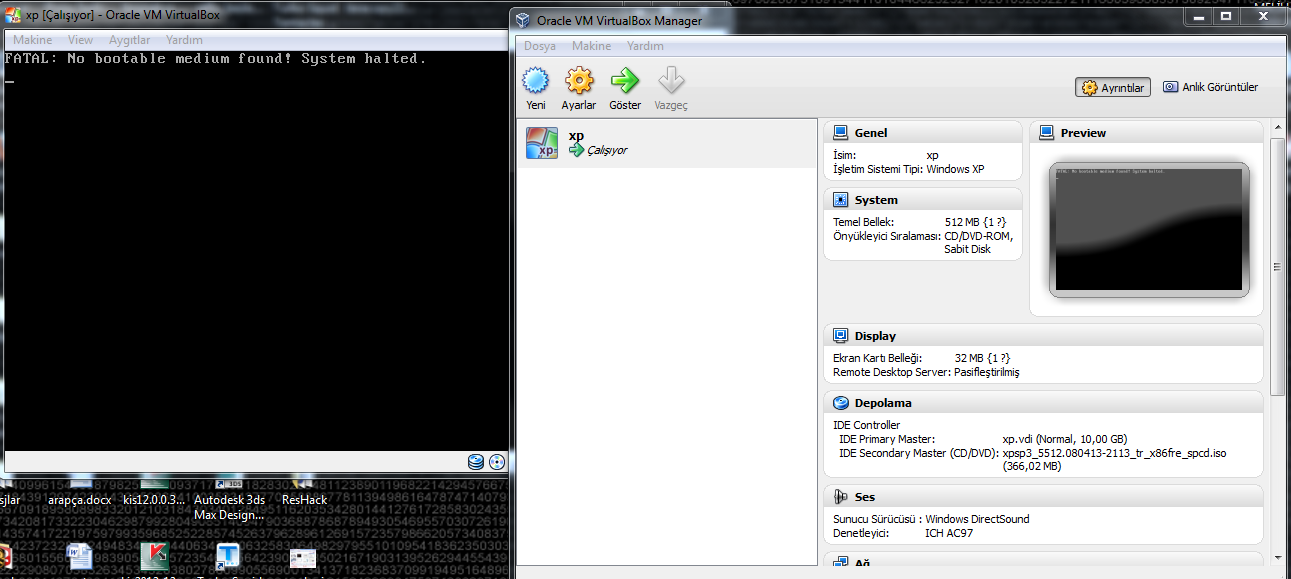Select the screenshot thumbnail desktop icon

click(x=303, y=558)
